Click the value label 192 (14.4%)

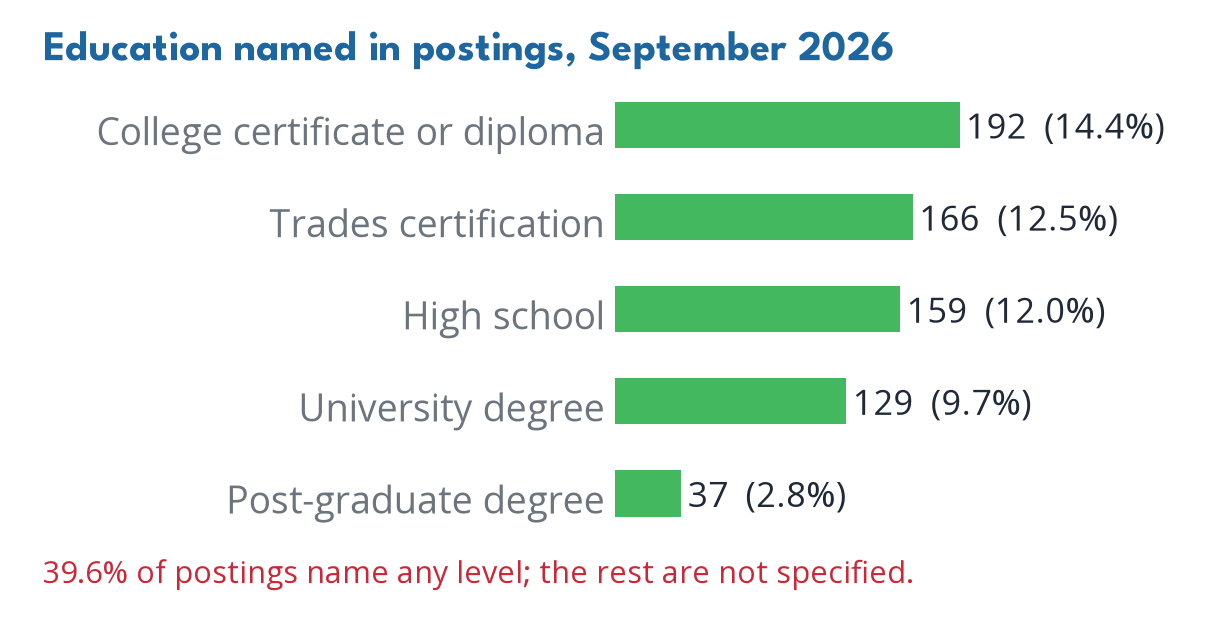[x=1066, y=127]
